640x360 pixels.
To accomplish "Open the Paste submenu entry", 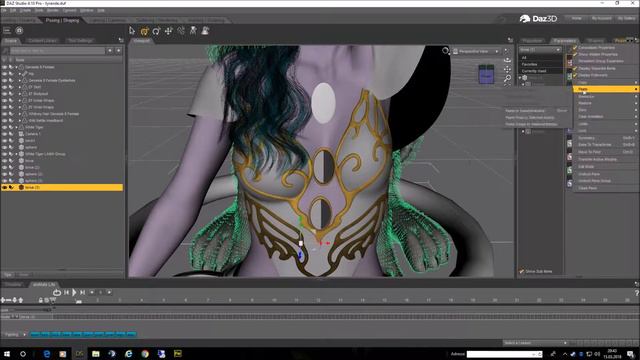I will pyautogui.click(x=606, y=89).
